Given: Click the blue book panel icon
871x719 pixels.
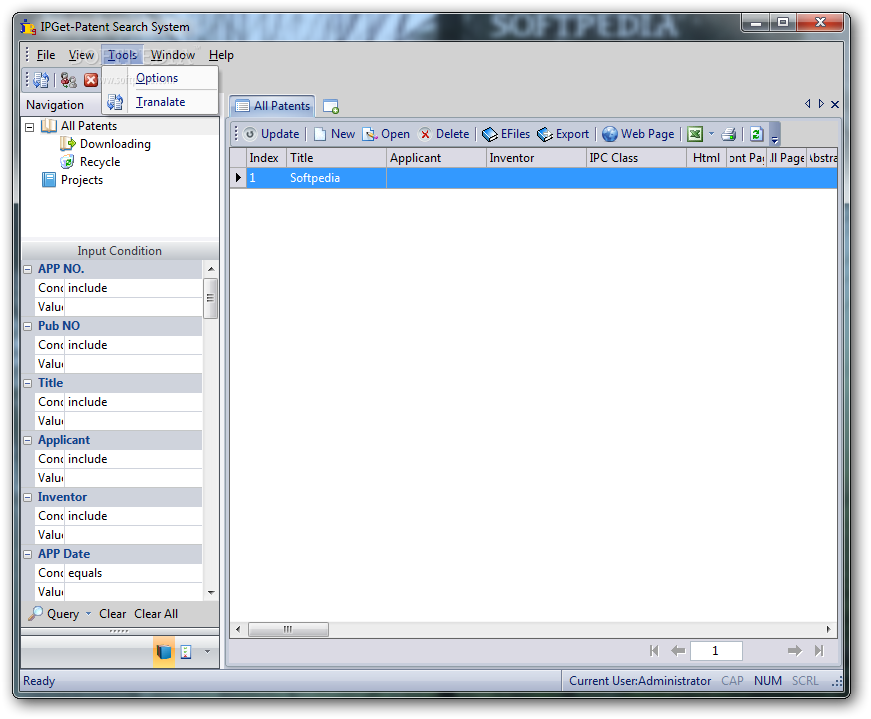Looking at the screenshot, I should [x=164, y=652].
